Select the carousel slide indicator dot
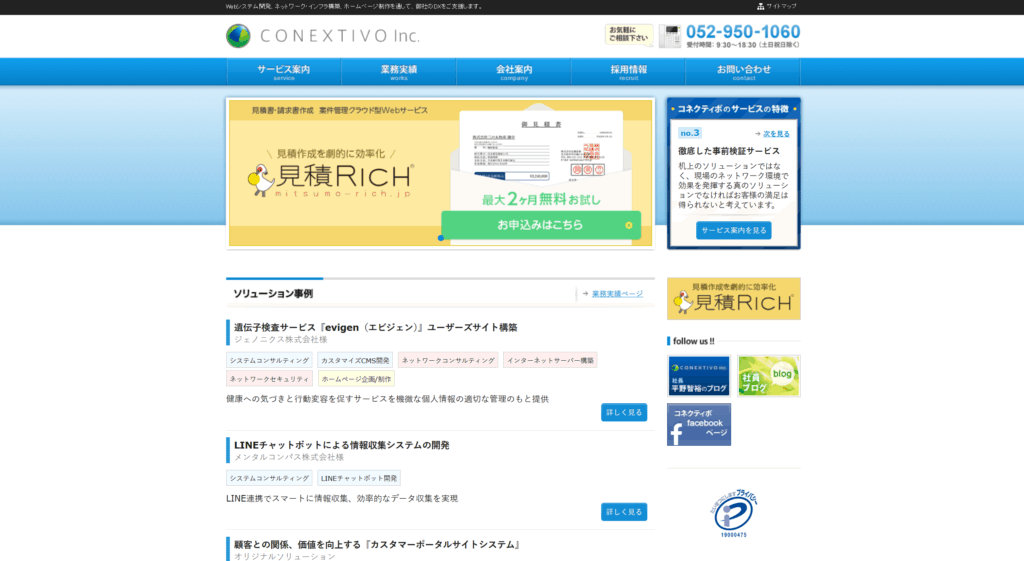The height and width of the screenshot is (561, 1024). point(441,238)
